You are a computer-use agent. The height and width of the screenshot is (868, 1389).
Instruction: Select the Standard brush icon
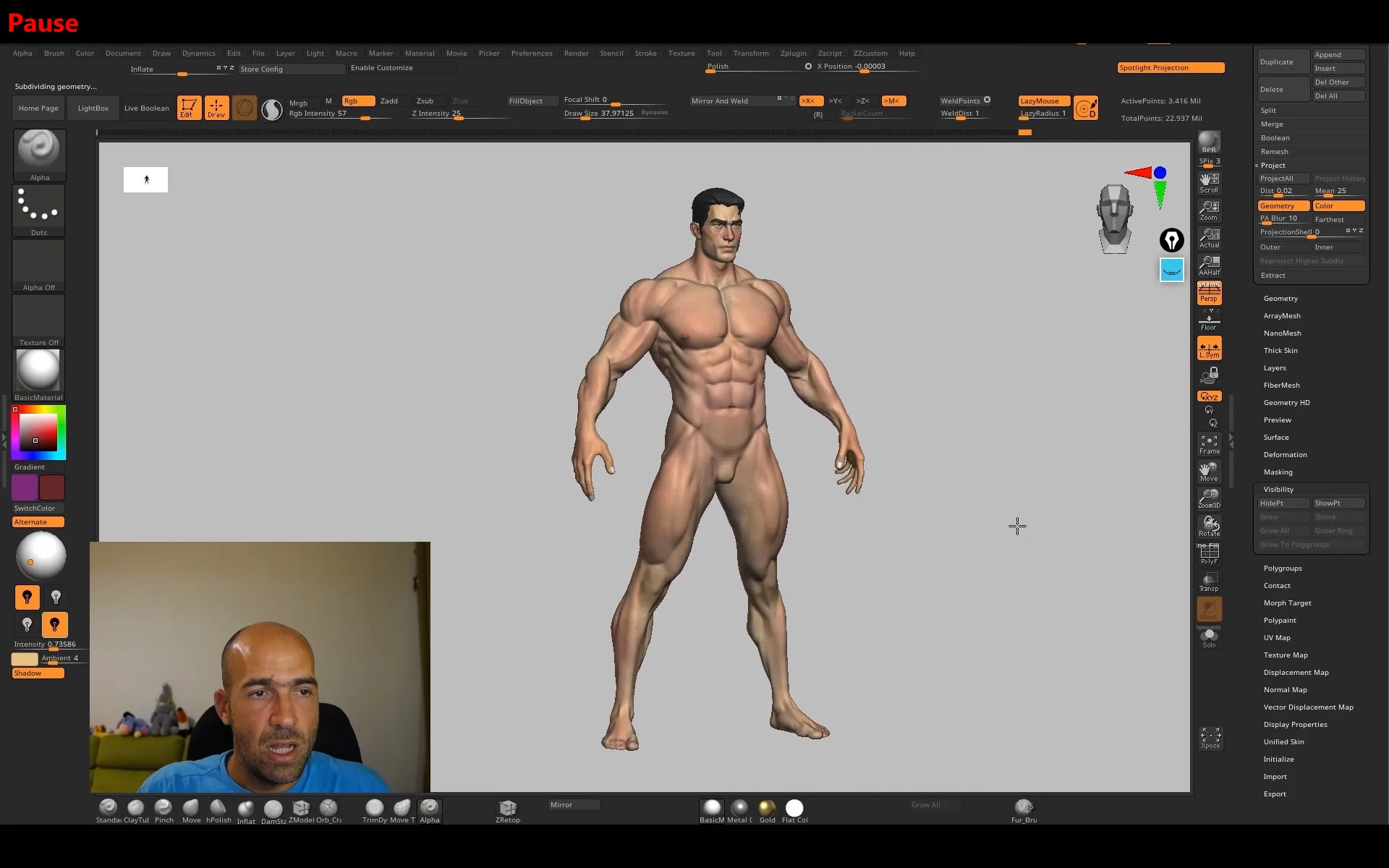109,811
